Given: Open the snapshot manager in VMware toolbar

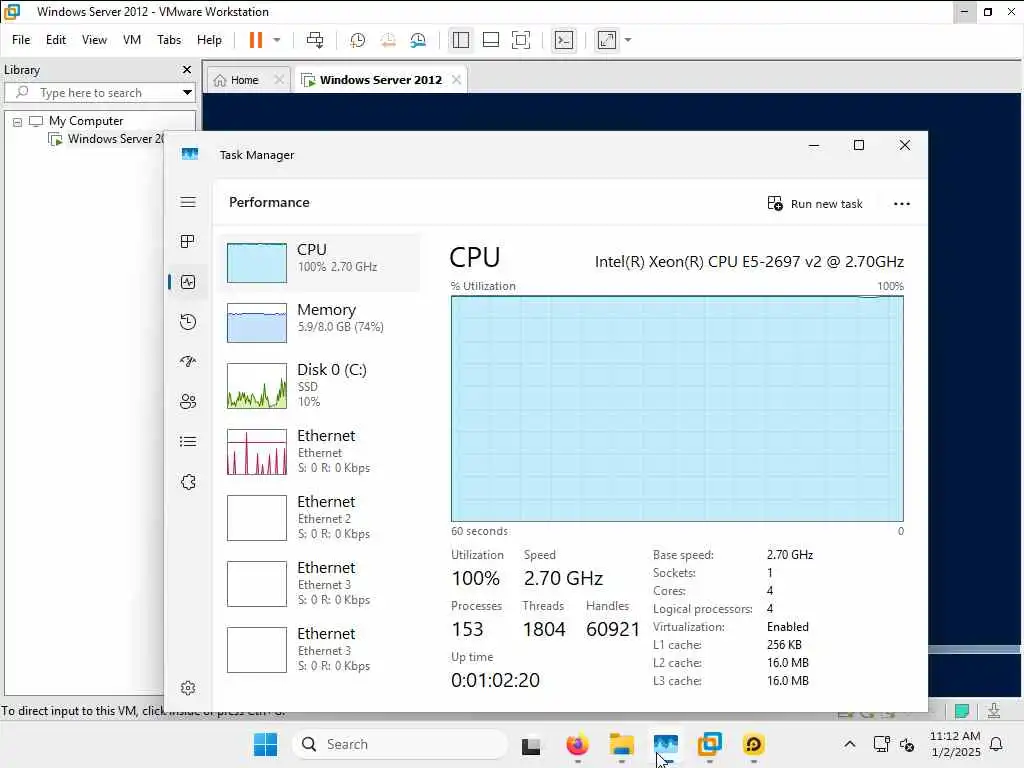Looking at the screenshot, I should pos(418,40).
